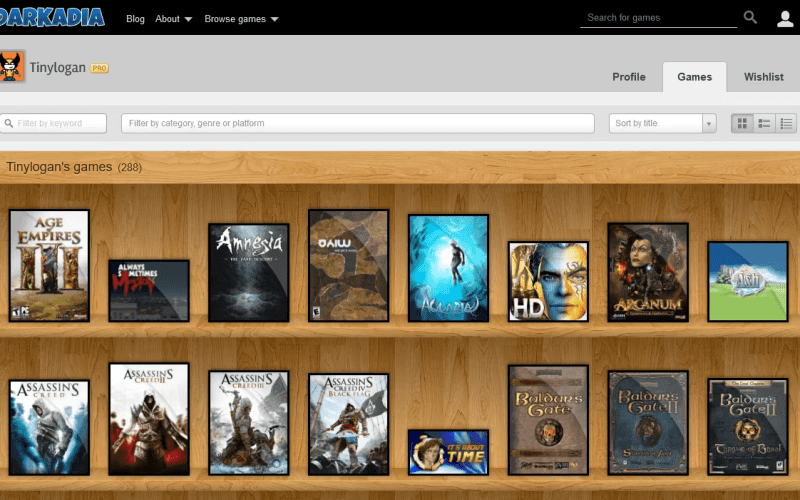The image size is (800, 500).
Task: Click the Tinylogan Wolverine avatar
Action: tap(12, 67)
